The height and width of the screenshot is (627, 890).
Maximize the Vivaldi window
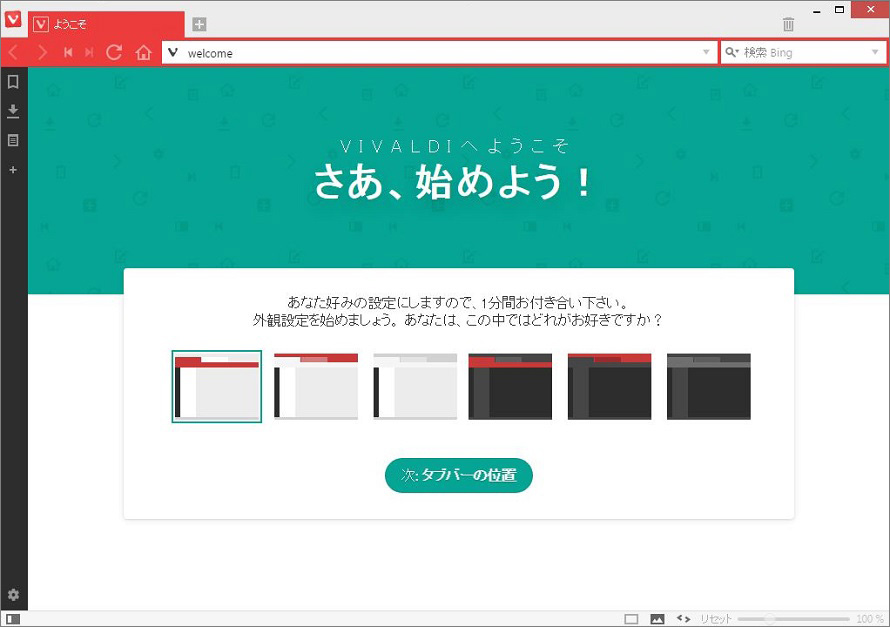pyautogui.click(x=839, y=10)
